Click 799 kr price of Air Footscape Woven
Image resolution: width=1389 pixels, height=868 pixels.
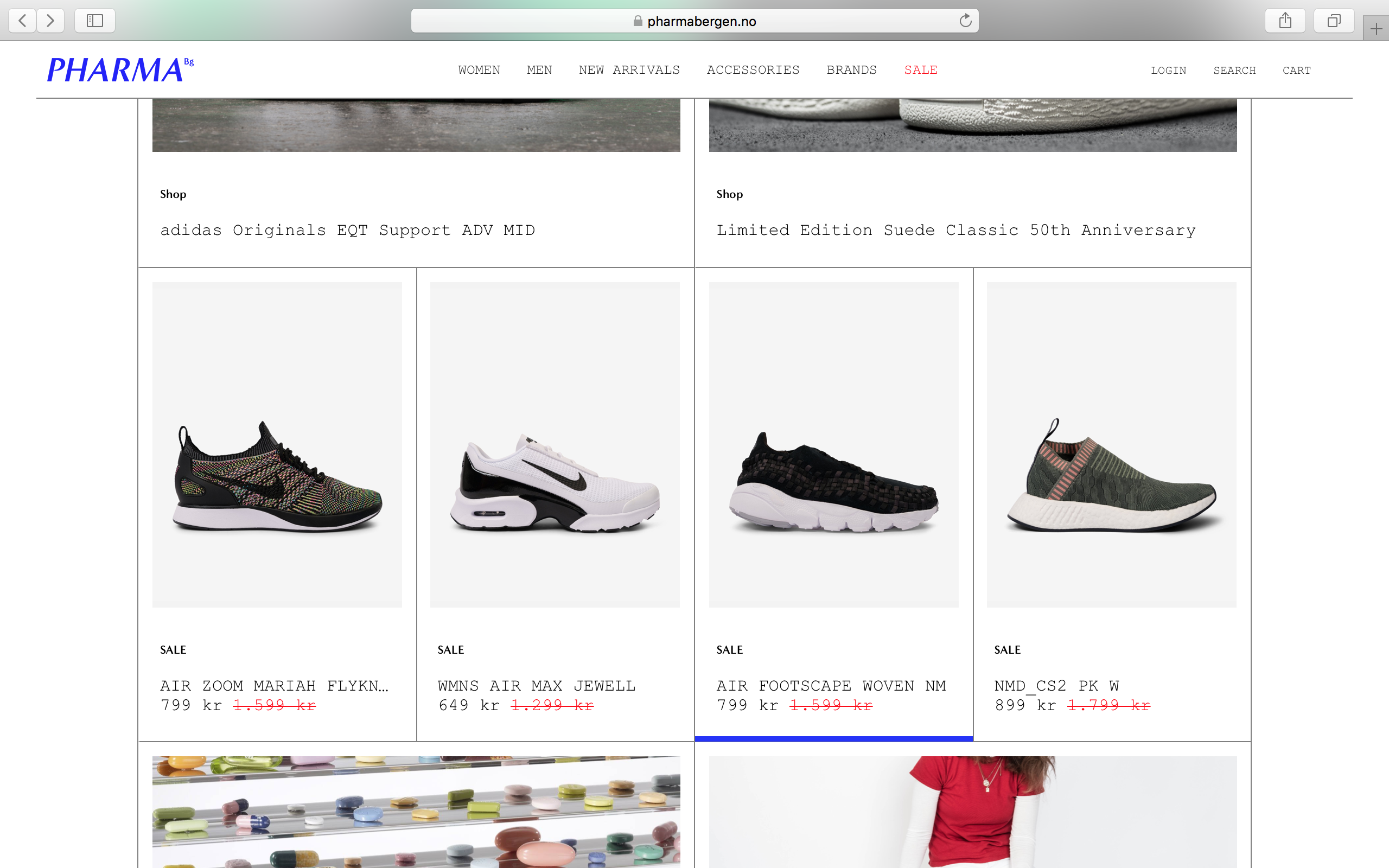[x=748, y=705]
